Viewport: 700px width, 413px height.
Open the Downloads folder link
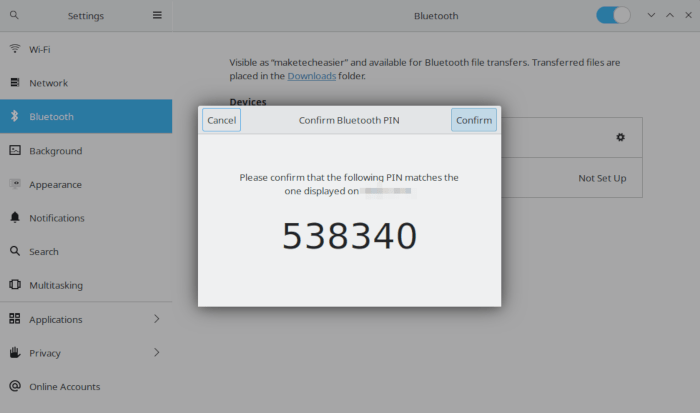point(312,76)
